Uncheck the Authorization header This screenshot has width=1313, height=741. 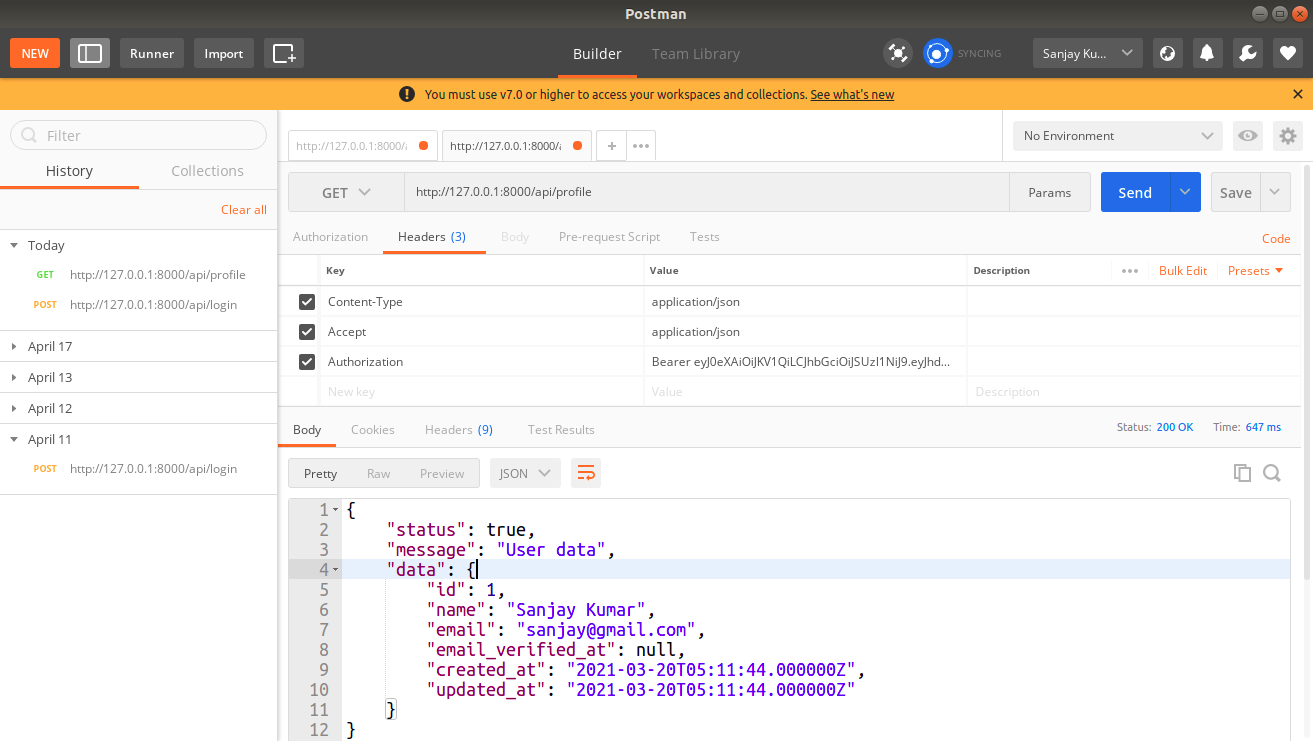306,361
